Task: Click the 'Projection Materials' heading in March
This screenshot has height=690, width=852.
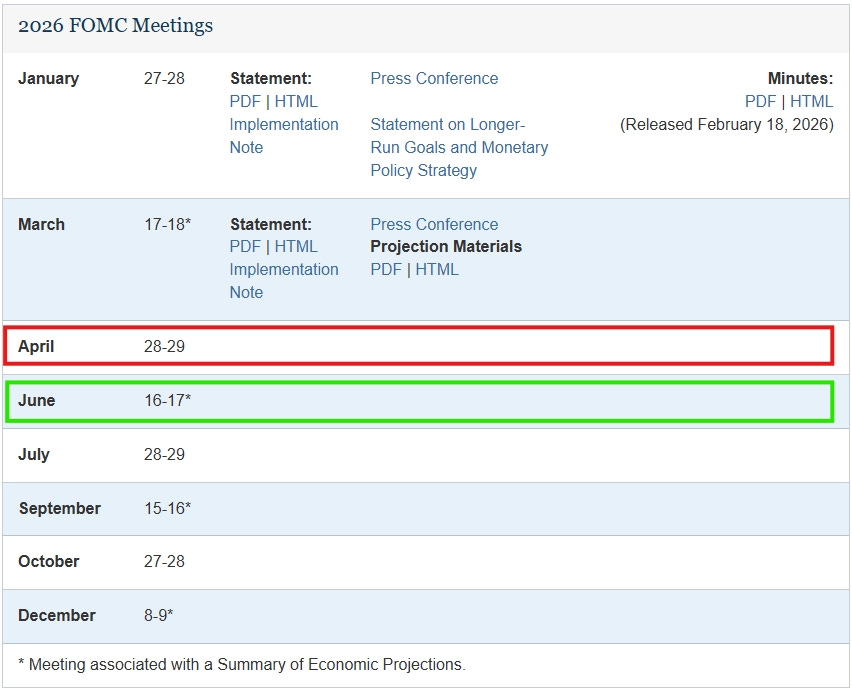Action: [446, 247]
